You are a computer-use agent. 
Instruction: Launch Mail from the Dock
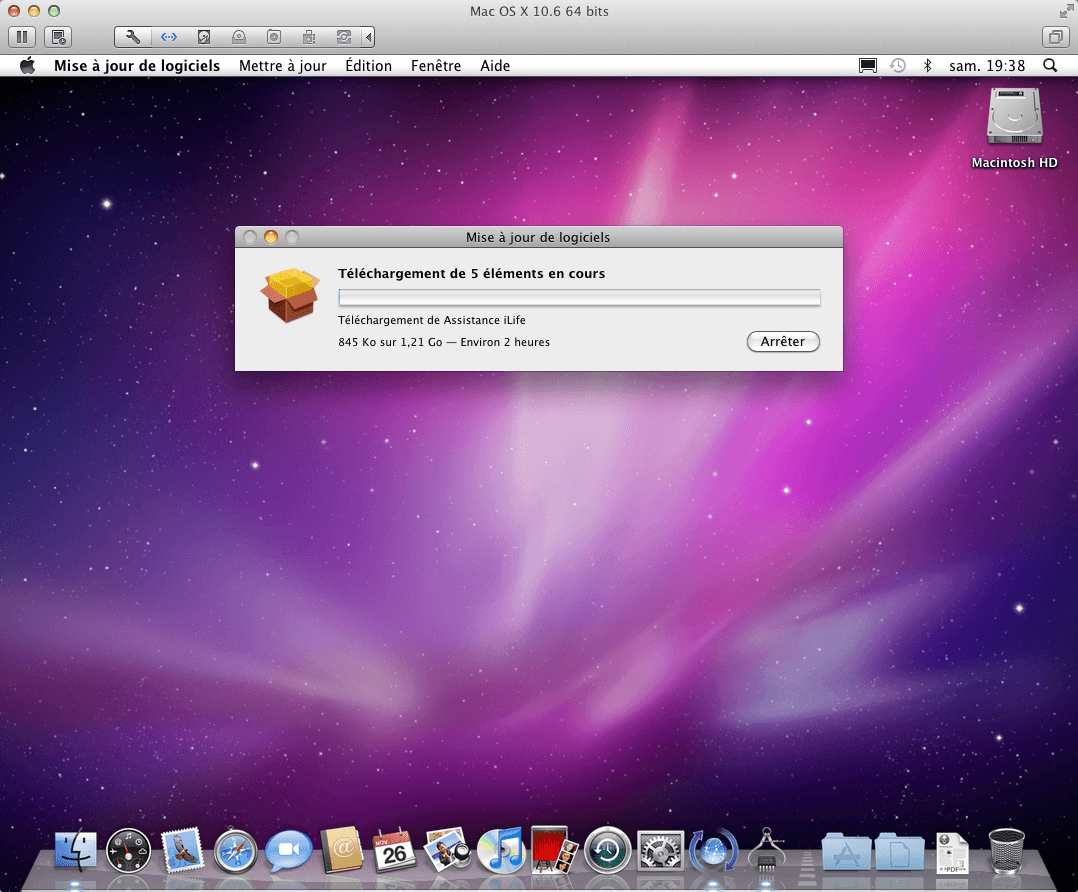point(182,850)
